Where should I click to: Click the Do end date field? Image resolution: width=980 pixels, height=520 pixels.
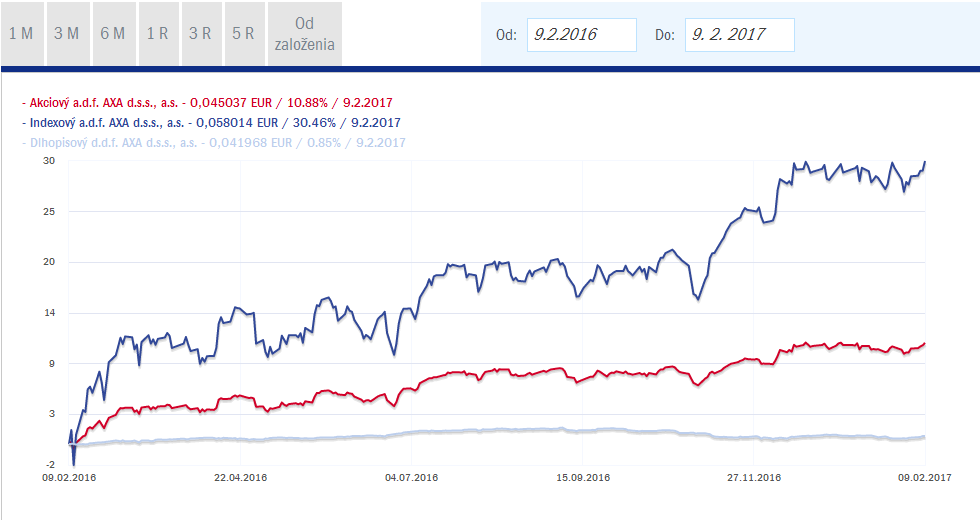click(x=739, y=34)
